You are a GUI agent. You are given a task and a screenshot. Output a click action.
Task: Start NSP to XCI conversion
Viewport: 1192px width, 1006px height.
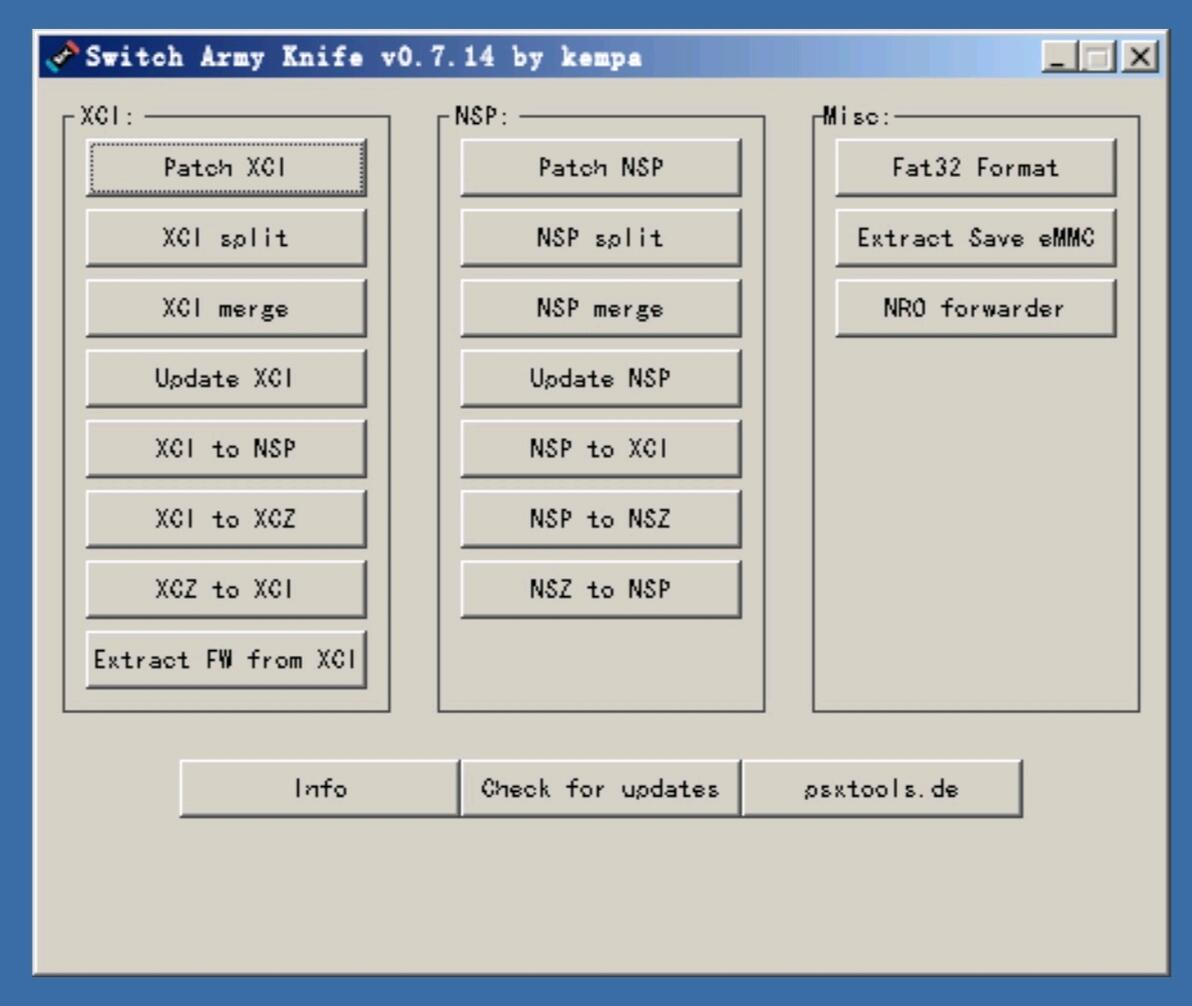pos(600,449)
